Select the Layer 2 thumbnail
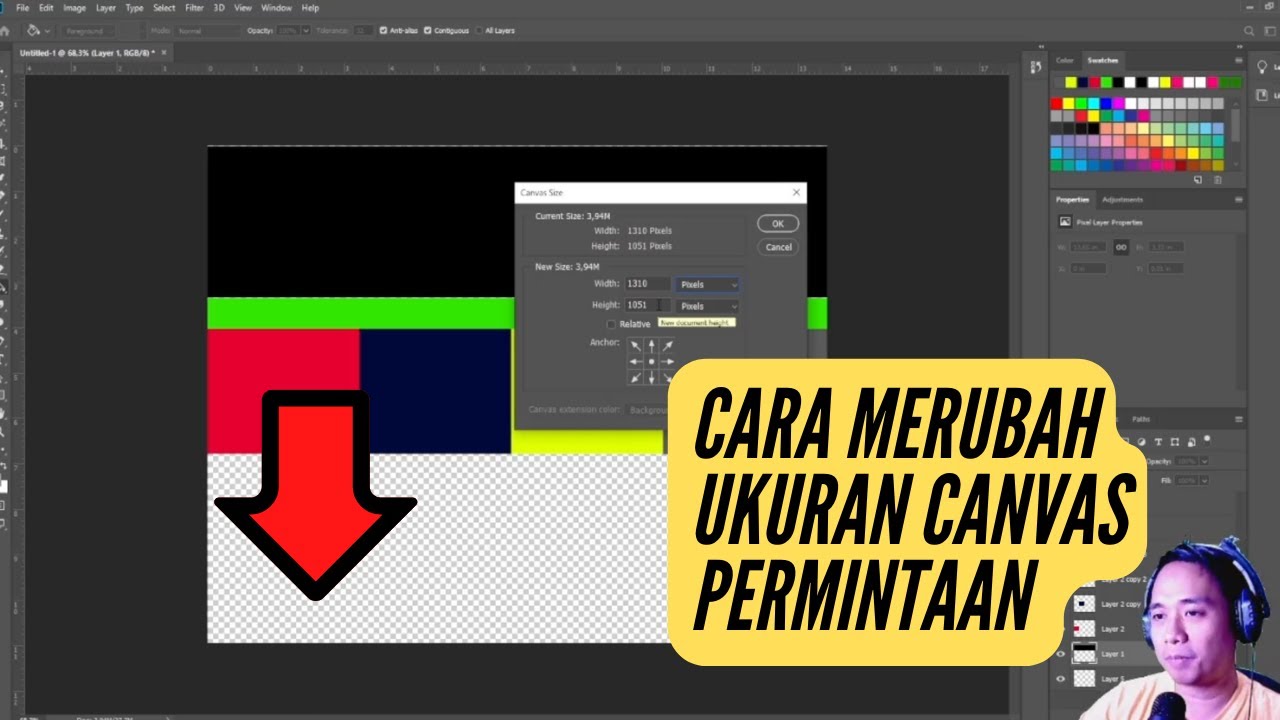The image size is (1280, 720). coord(1084,629)
